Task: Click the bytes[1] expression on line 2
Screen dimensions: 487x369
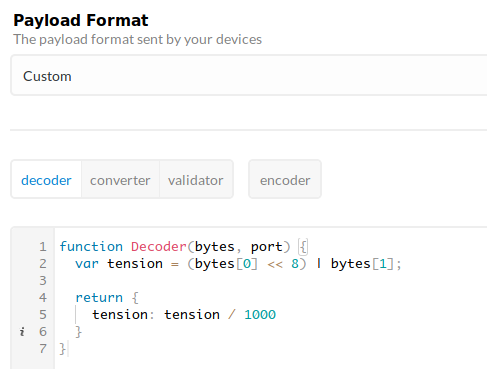Action: pyautogui.click(x=362, y=264)
